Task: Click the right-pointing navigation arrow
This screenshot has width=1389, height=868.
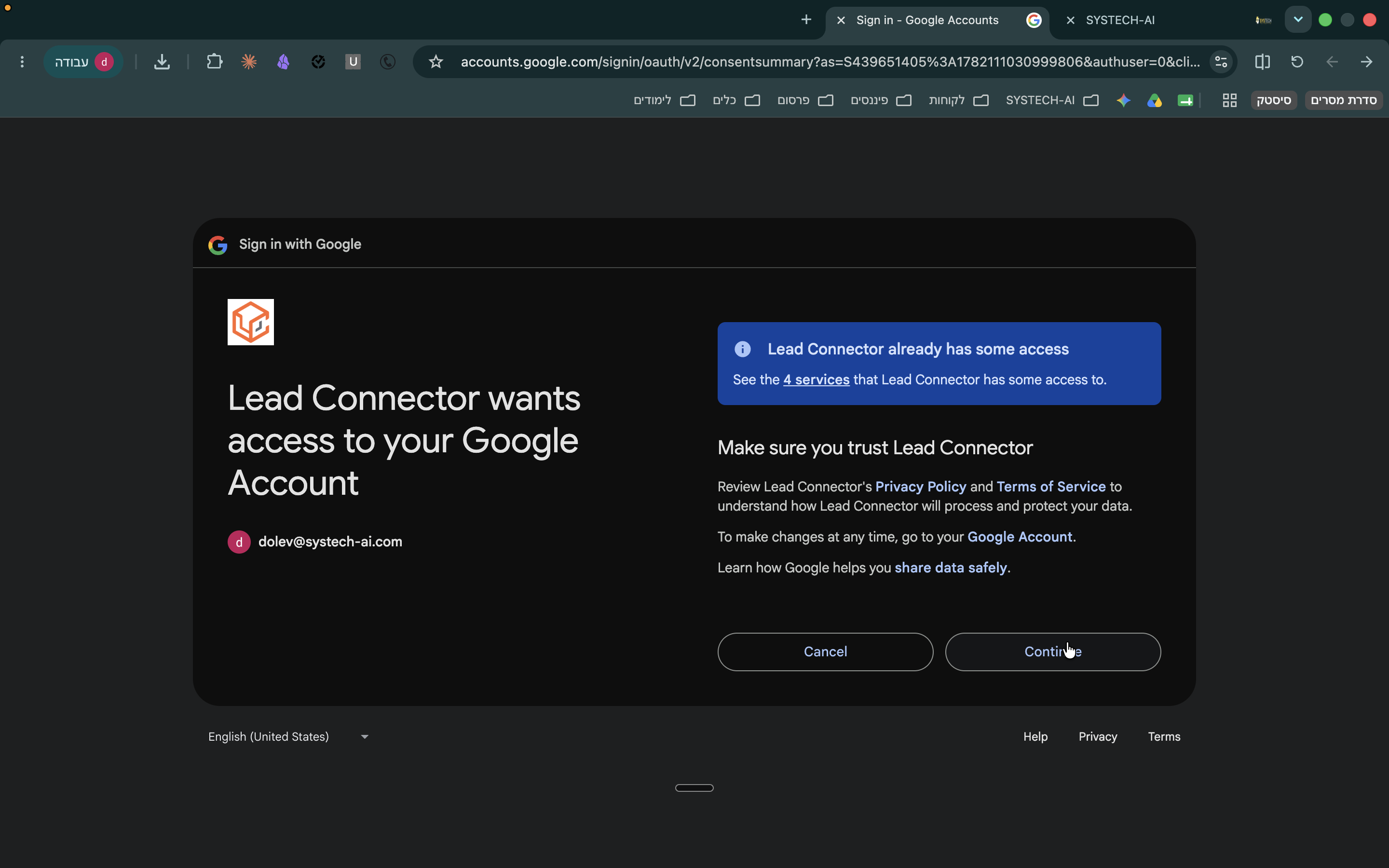Action: click(1367, 61)
